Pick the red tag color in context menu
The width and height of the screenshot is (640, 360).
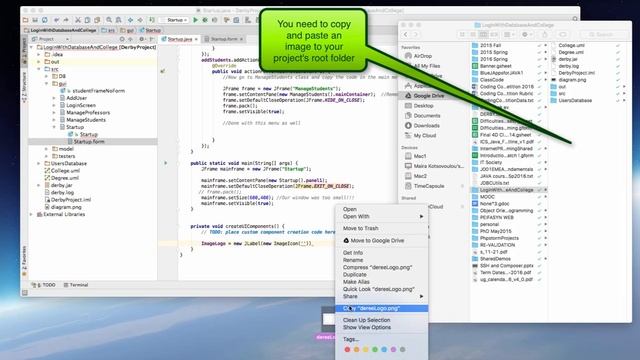[347, 350]
